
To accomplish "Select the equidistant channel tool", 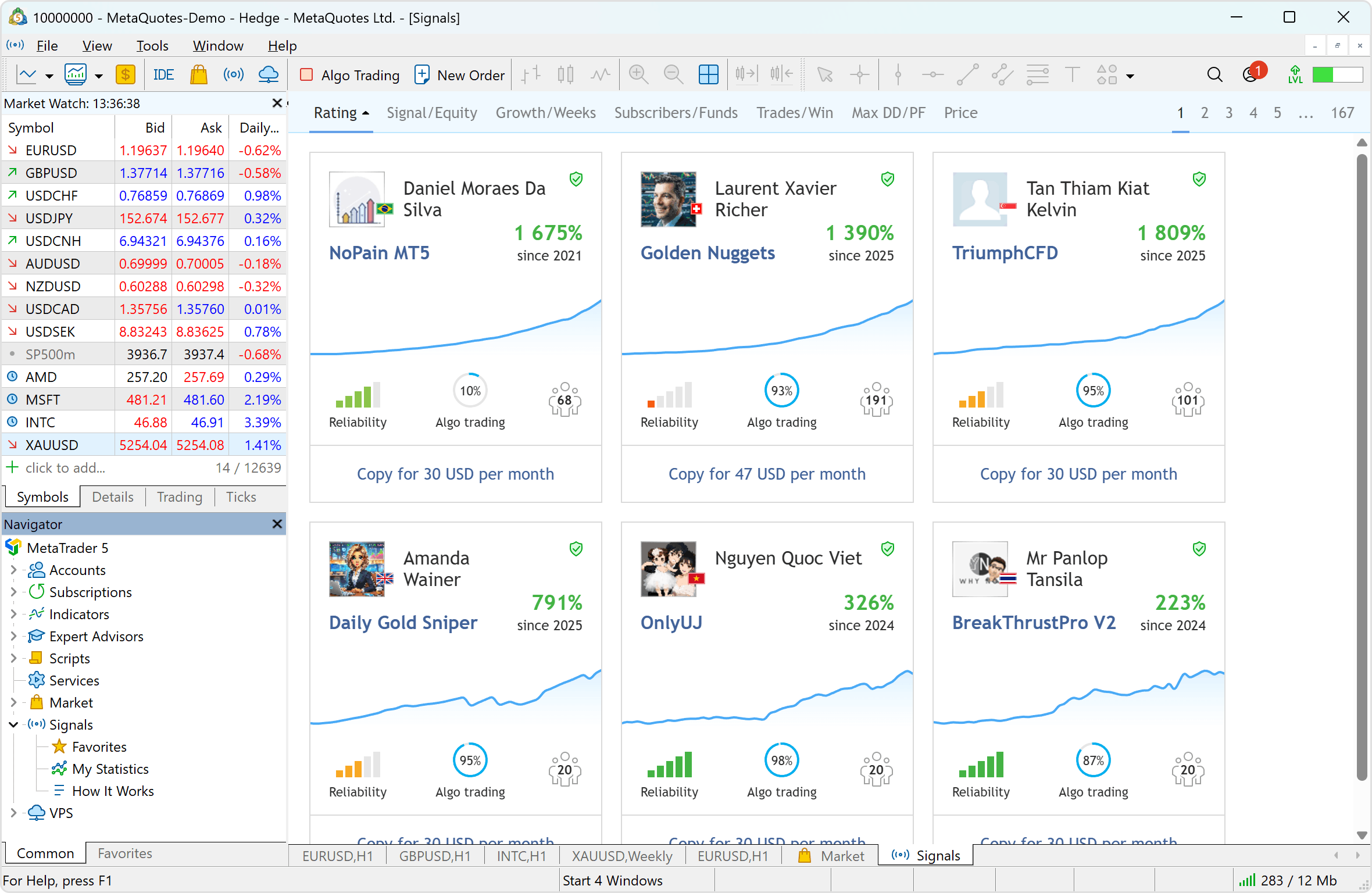I will pyautogui.click(x=1003, y=75).
